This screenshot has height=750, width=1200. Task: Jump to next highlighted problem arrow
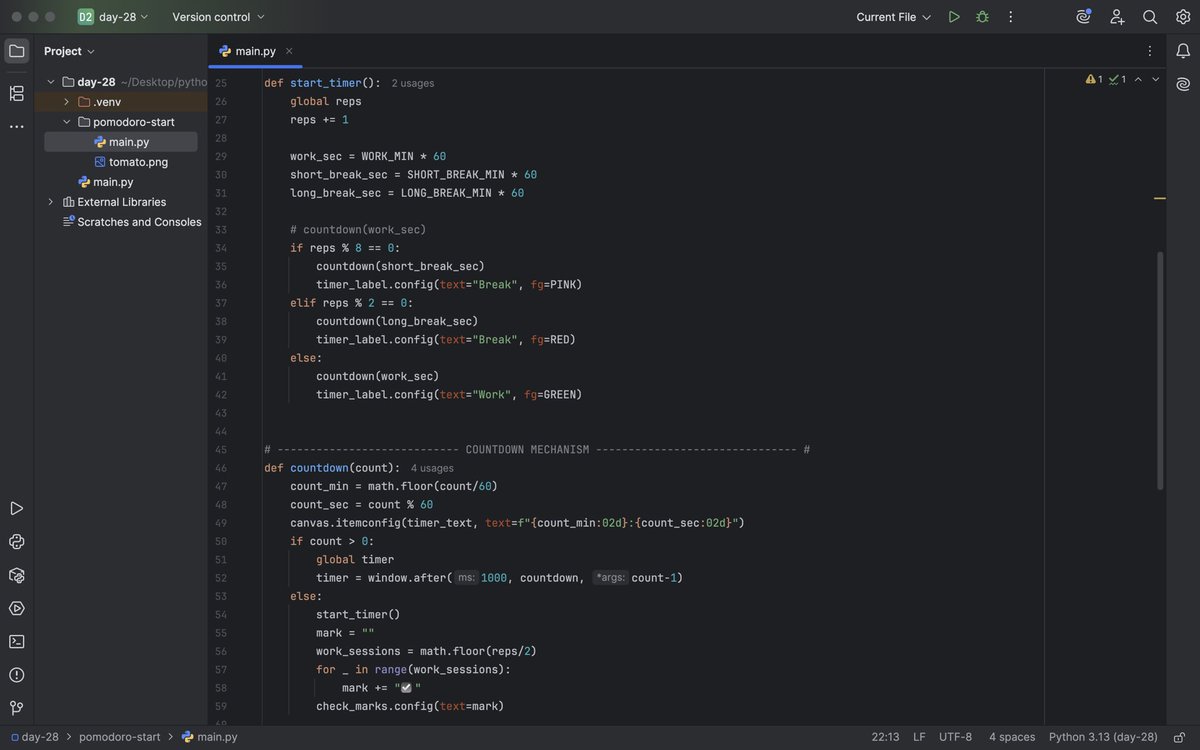coord(1155,79)
